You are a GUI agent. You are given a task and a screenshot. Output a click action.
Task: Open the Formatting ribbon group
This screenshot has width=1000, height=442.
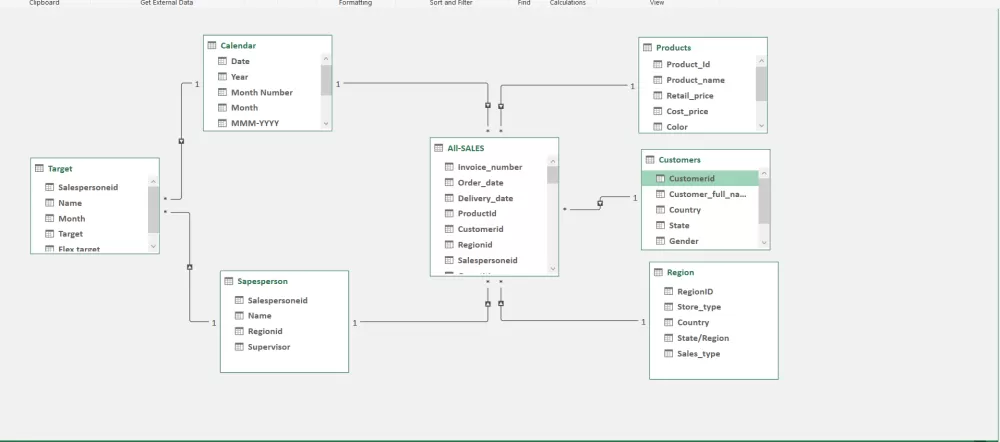pos(355,3)
